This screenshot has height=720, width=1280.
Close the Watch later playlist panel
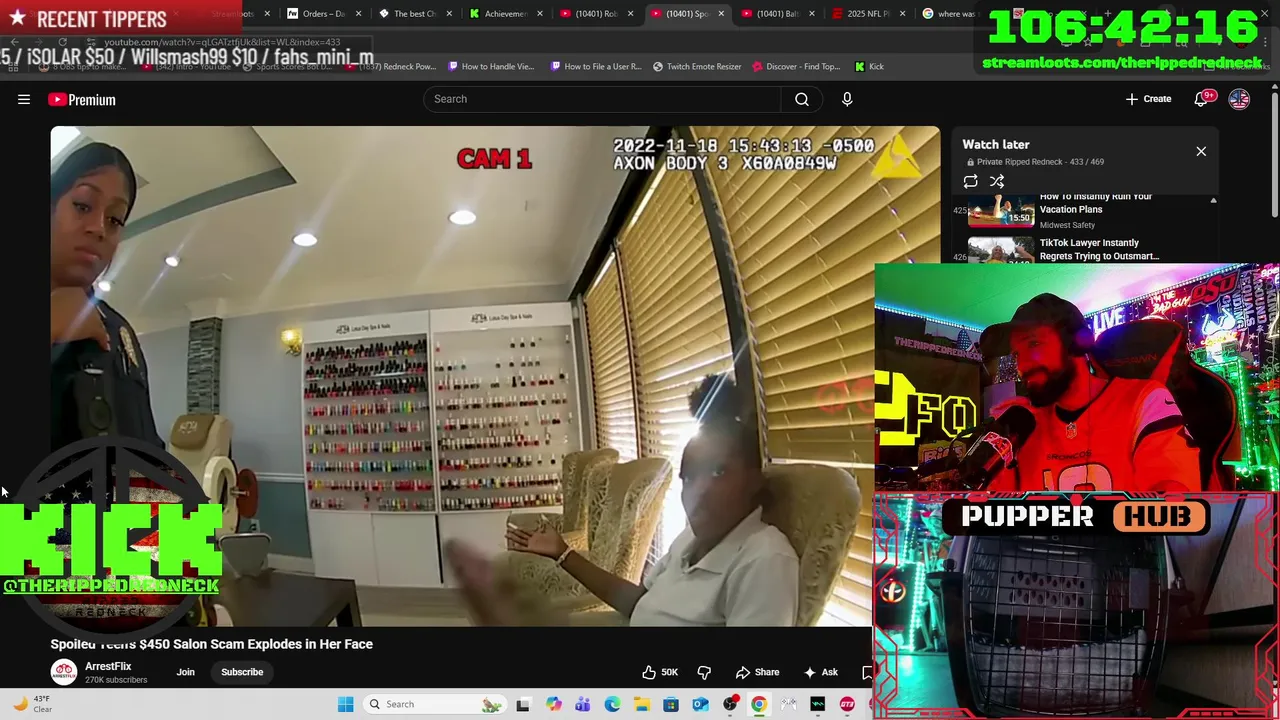click(1201, 151)
